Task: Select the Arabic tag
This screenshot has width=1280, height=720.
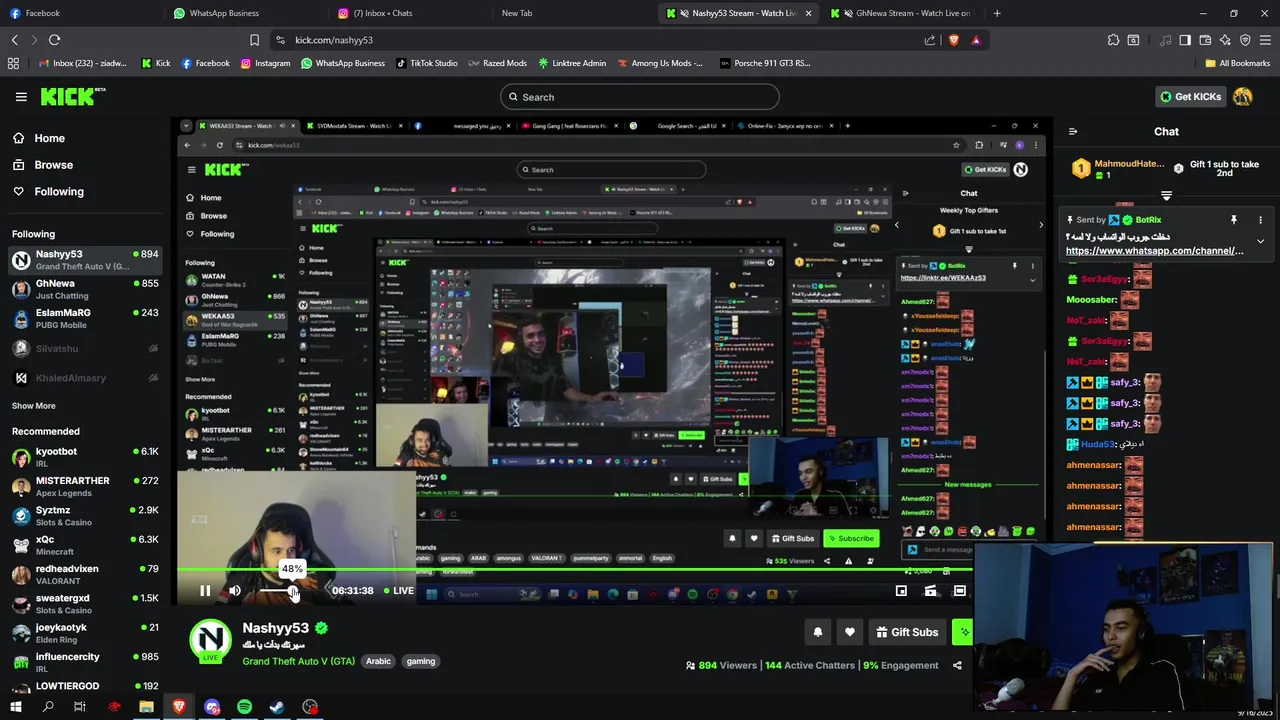Action: (378, 661)
